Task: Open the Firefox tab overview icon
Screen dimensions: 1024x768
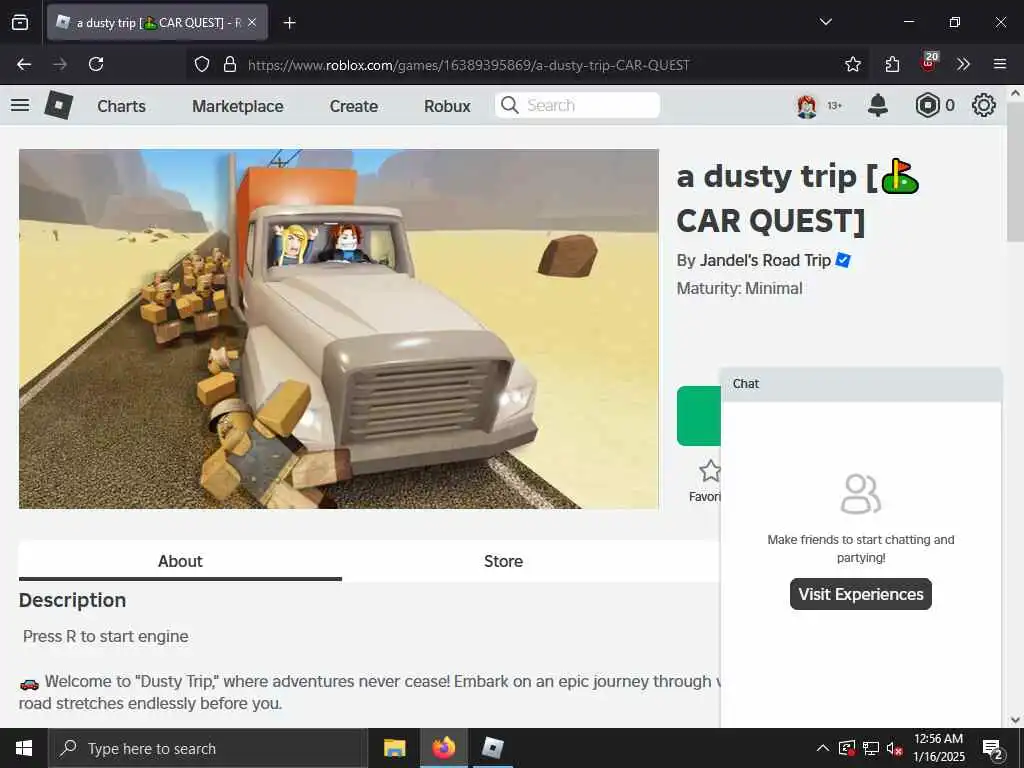Action: 20,23
